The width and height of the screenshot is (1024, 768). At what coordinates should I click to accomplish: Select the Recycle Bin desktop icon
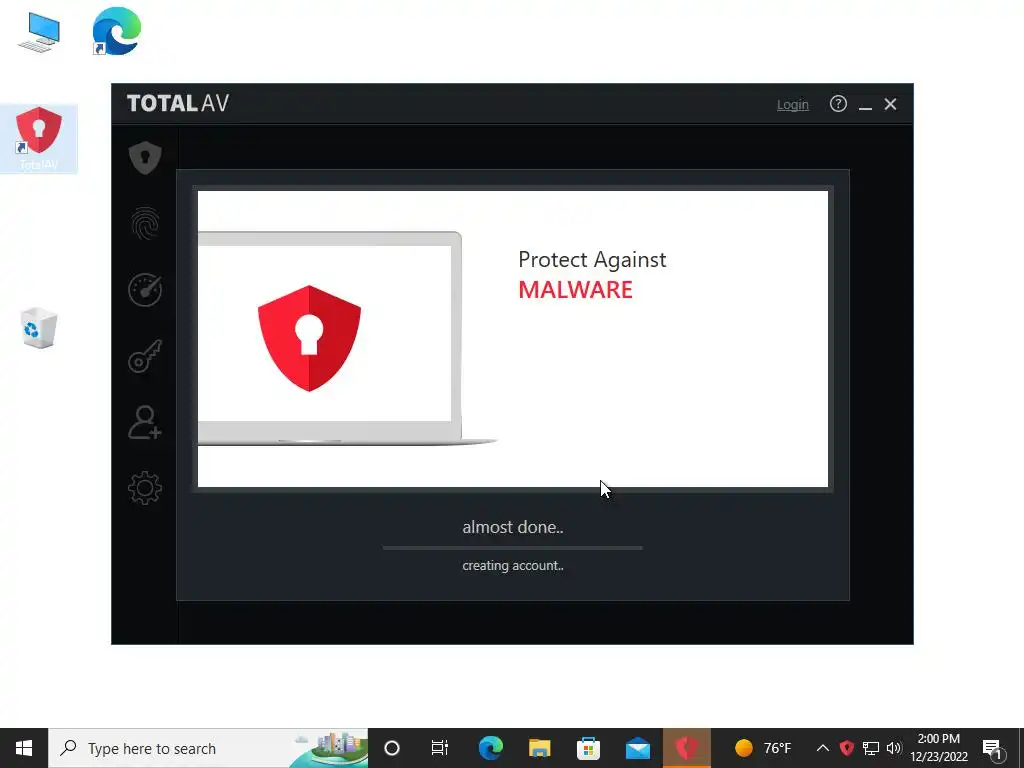click(x=39, y=327)
